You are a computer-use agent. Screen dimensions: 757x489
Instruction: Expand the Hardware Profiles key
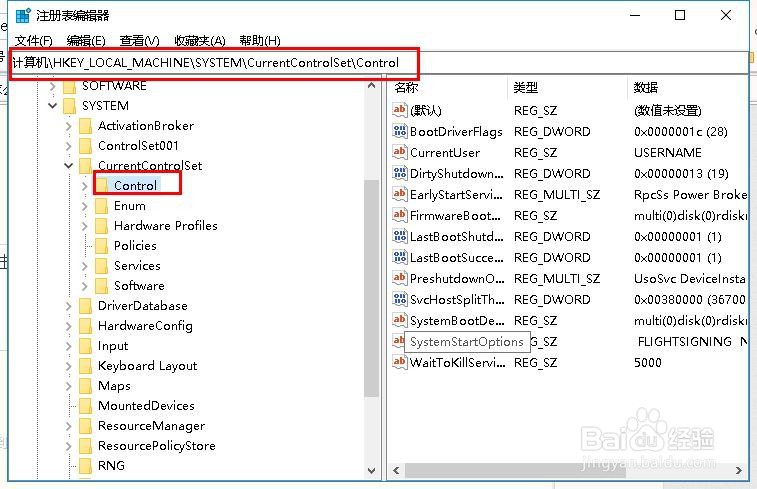click(x=84, y=226)
